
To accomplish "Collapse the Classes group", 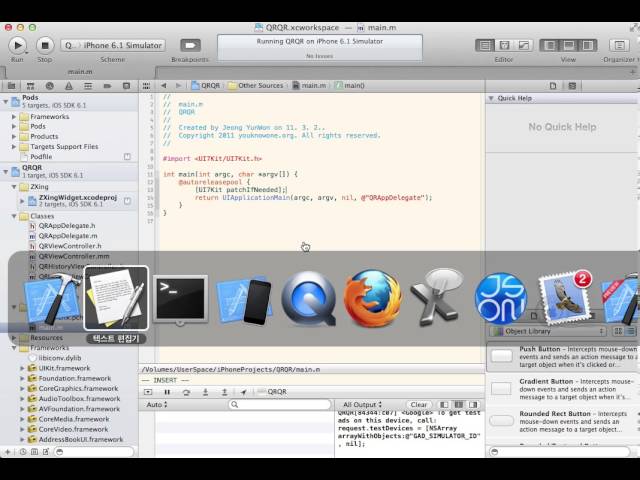I will pos(14,216).
